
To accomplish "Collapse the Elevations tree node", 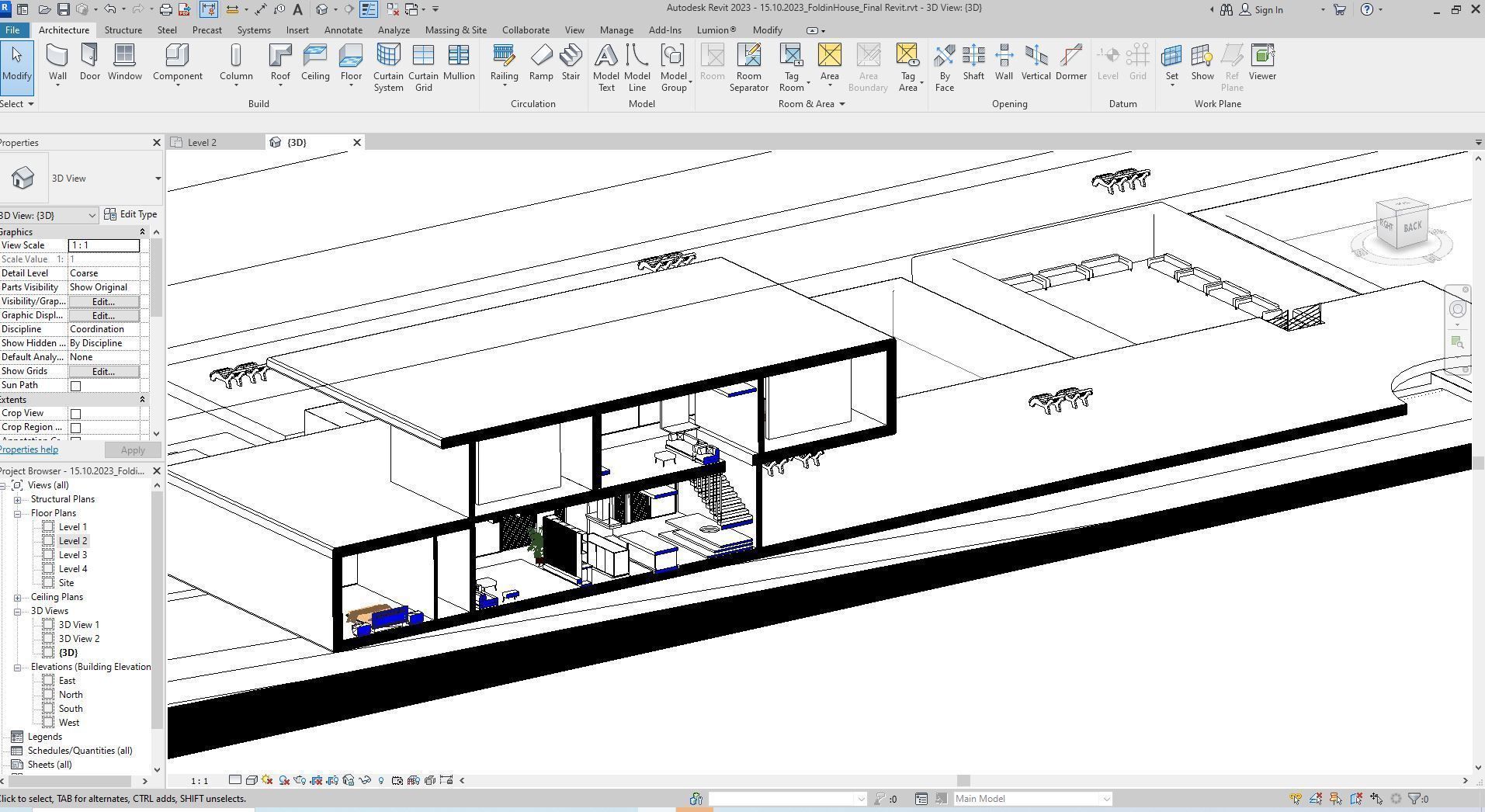I will point(17,668).
